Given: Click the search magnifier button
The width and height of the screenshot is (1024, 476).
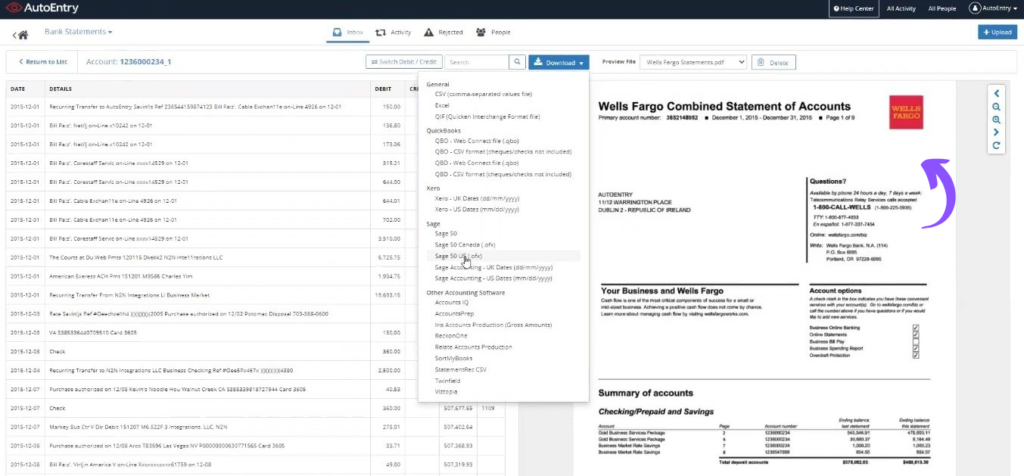Looking at the screenshot, I should [x=517, y=62].
